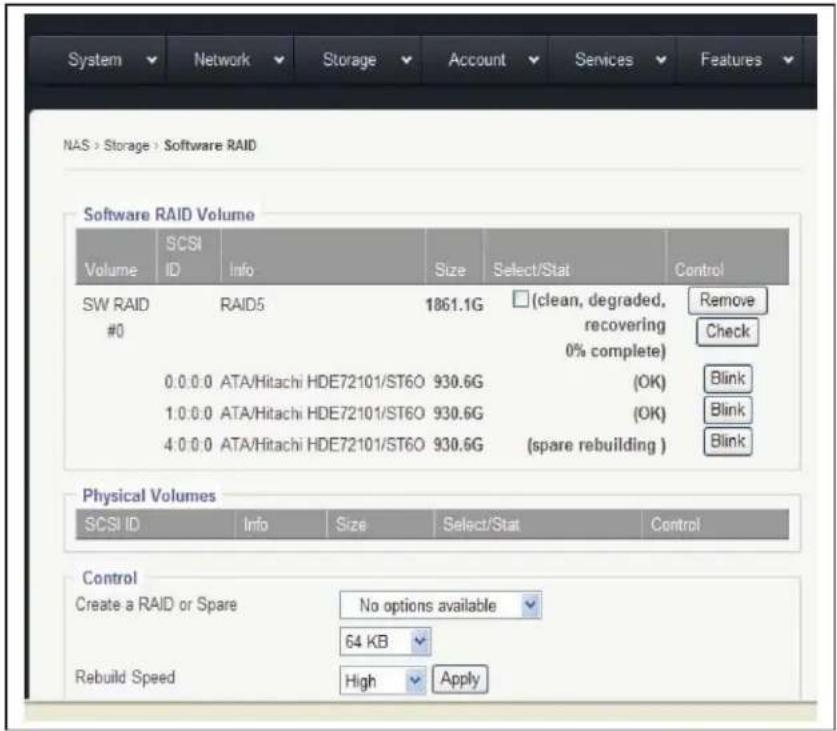Select the RAID5 info text

coord(242,305)
